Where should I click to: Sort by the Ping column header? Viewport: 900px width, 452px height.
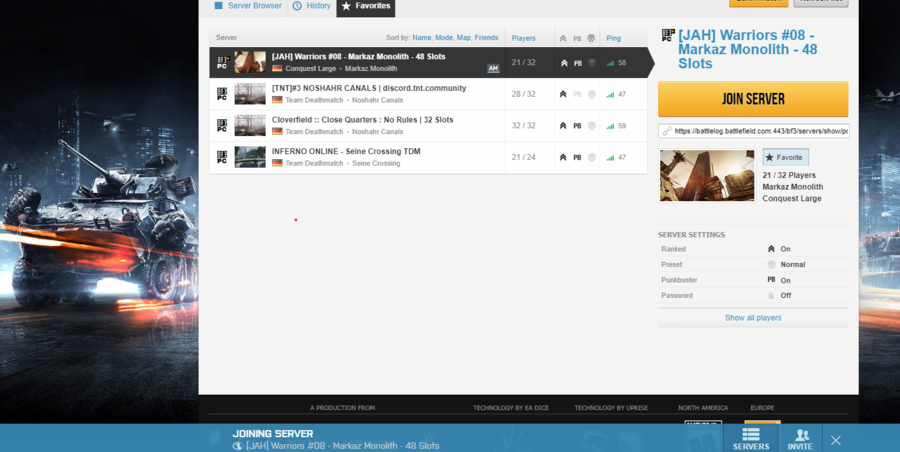[614, 38]
